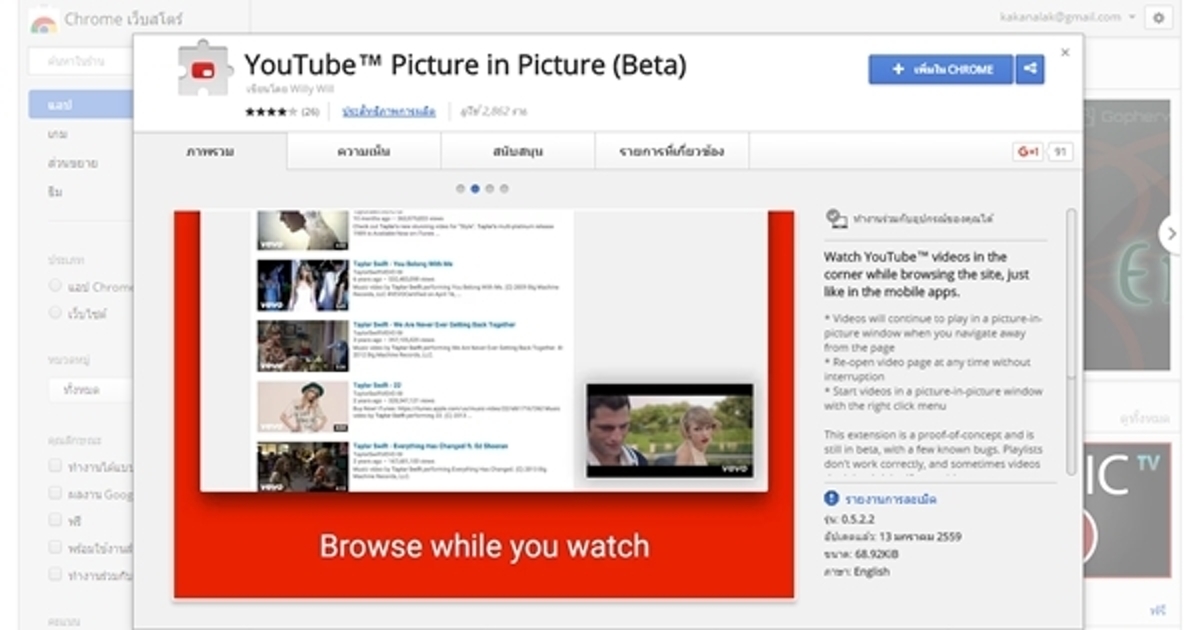Tick the ฟรี (free) checkbox in sidebar
Screen dimensions: 1200x630
56,520
